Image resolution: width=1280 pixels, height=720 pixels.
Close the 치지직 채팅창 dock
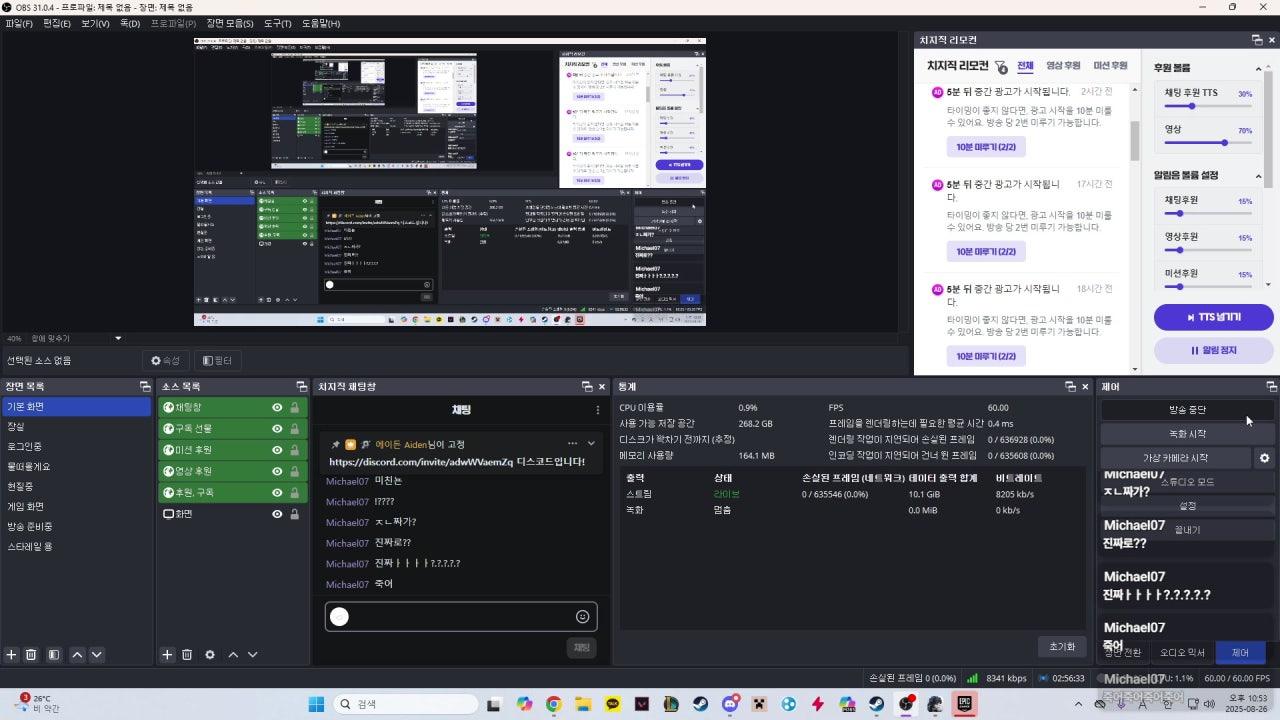click(x=601, y=386)
